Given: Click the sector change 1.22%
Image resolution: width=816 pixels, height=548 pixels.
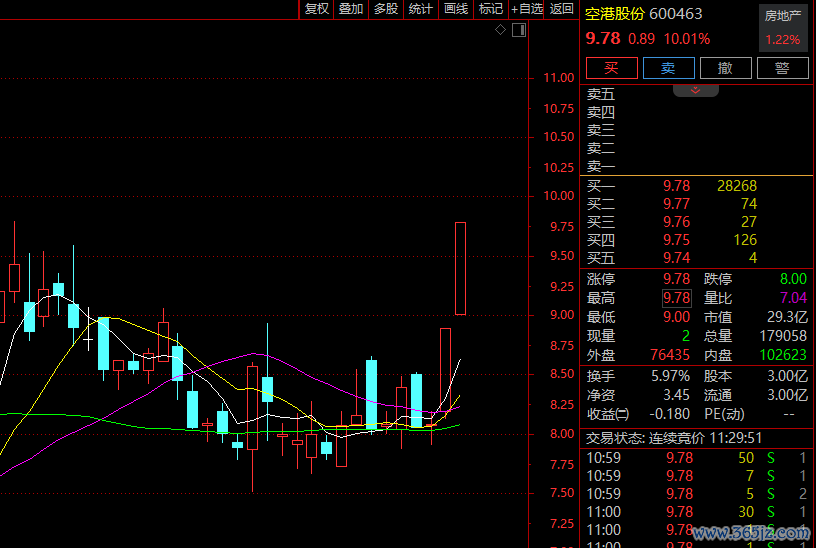Looking at the screenshot, I should pyautogui.click(x=783, y=40).
